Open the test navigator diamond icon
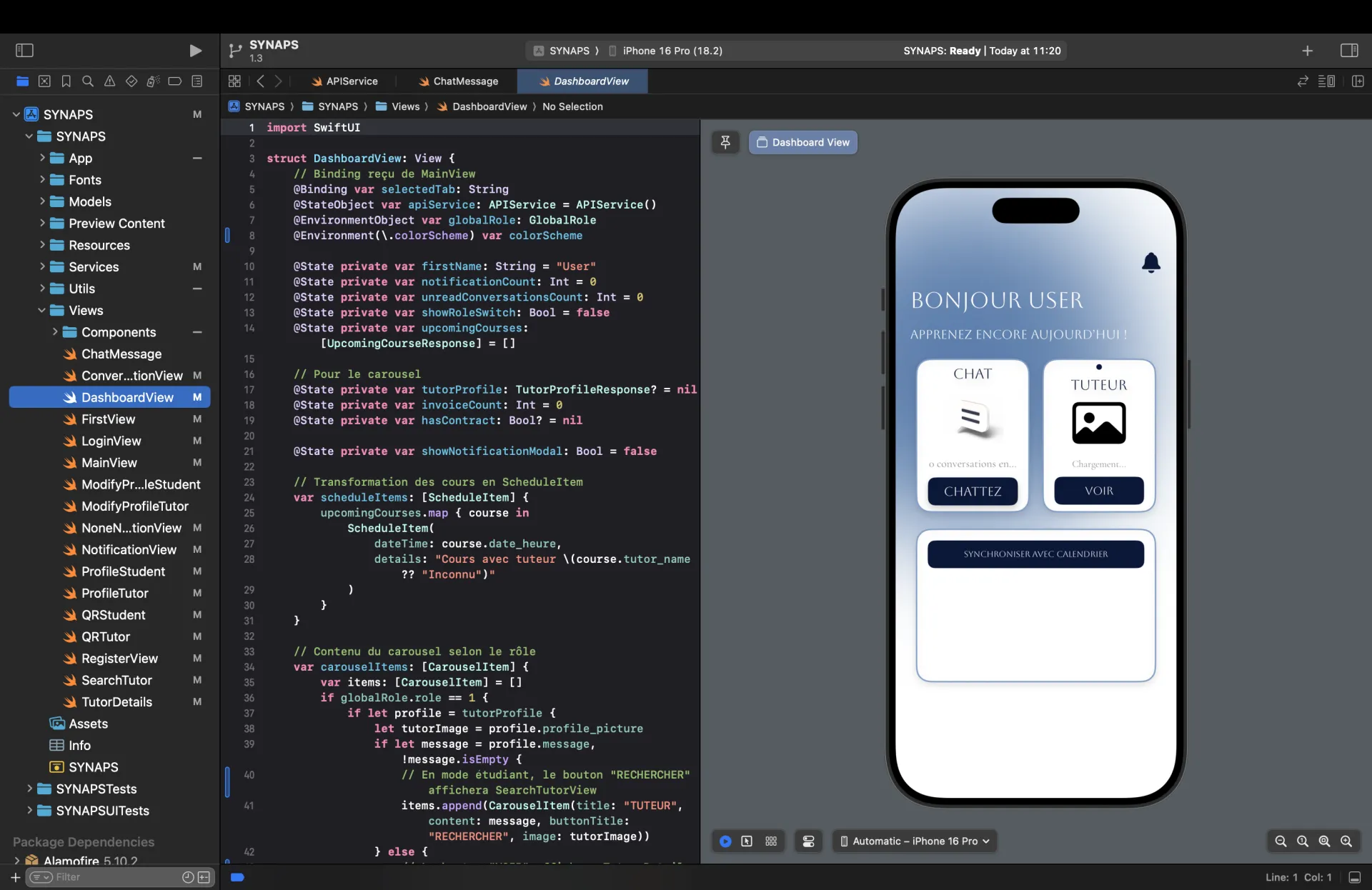 [x=131, y=81]
